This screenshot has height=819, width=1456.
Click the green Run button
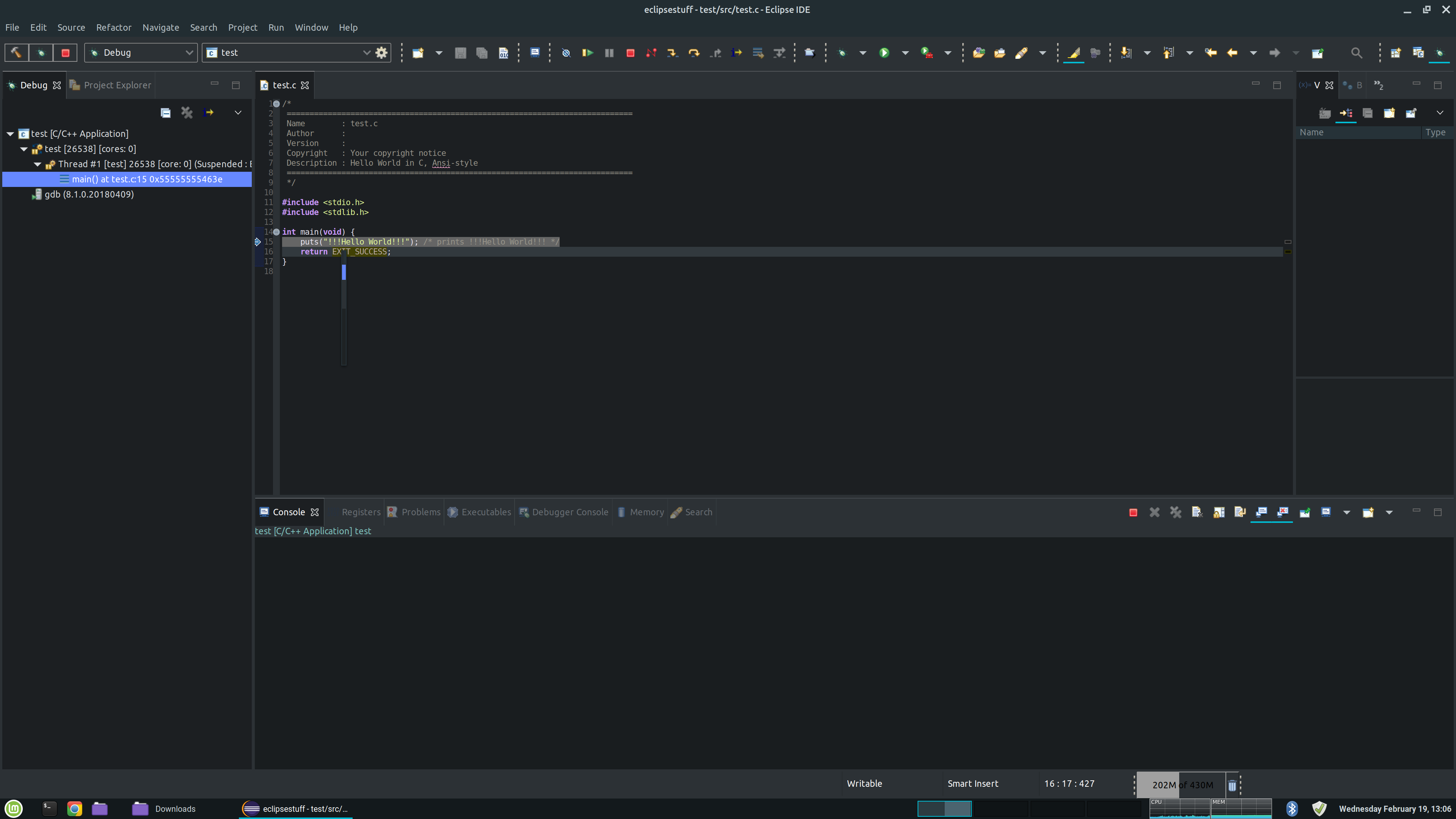click(885, 53)
